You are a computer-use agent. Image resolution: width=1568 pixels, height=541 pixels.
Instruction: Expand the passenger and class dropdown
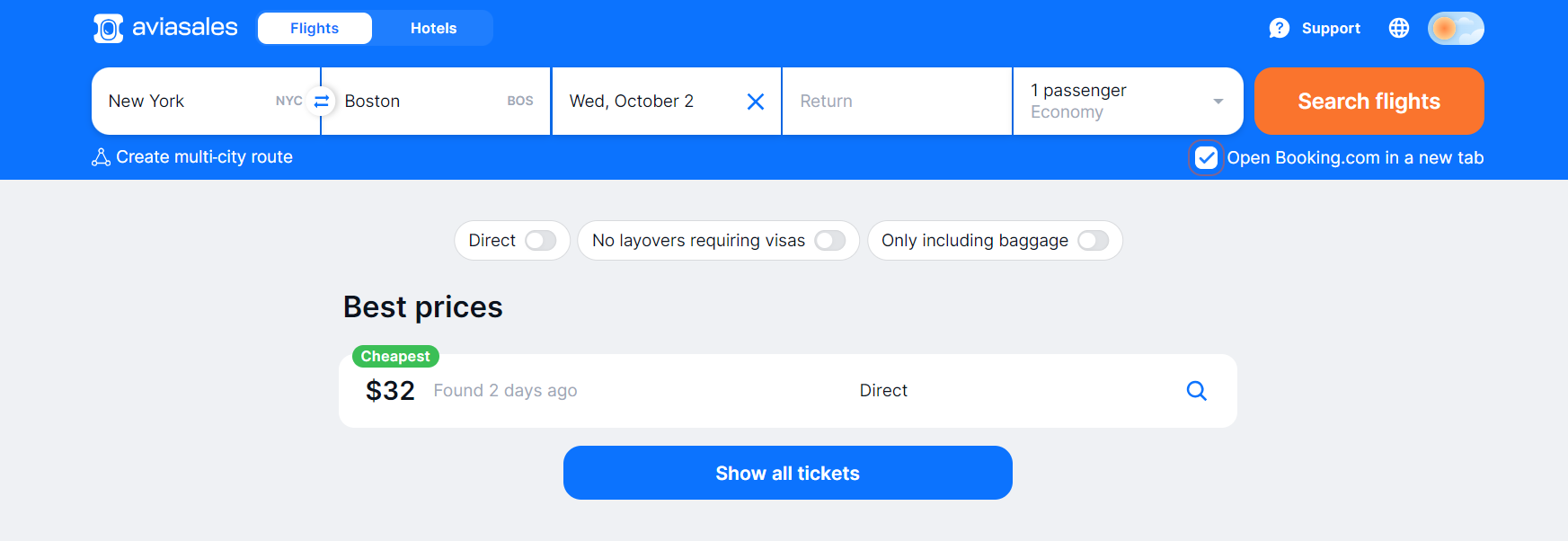1128,102
